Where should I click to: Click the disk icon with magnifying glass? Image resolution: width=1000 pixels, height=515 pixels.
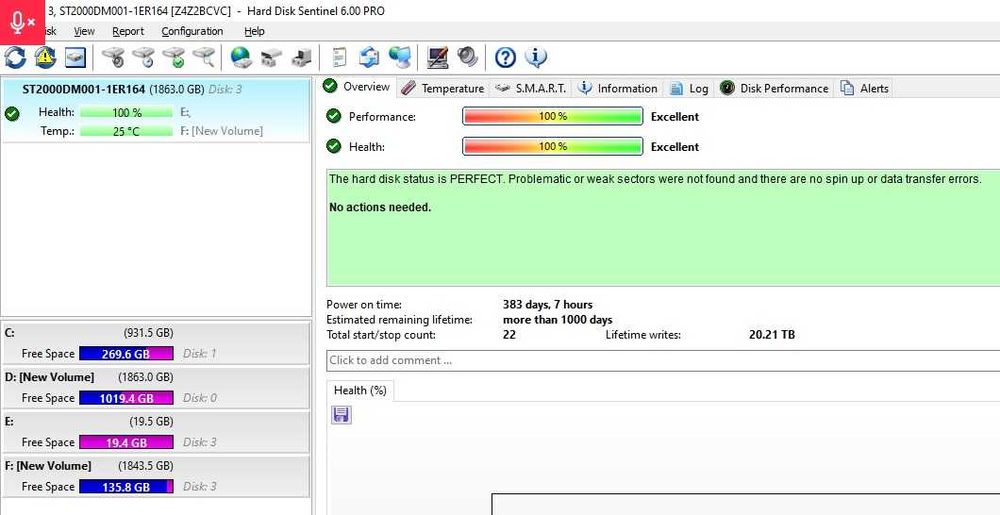(204, 57)
